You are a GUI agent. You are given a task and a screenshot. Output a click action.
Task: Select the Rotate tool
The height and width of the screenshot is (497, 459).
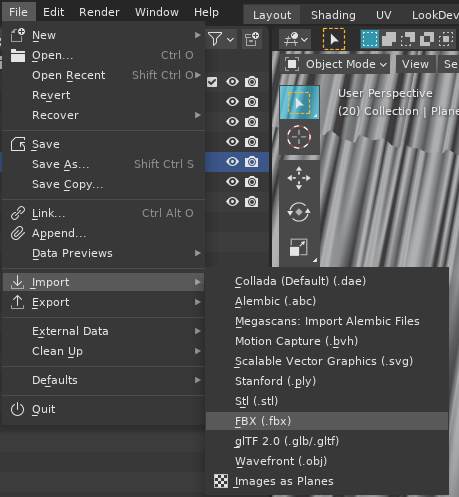click(299, 212)
